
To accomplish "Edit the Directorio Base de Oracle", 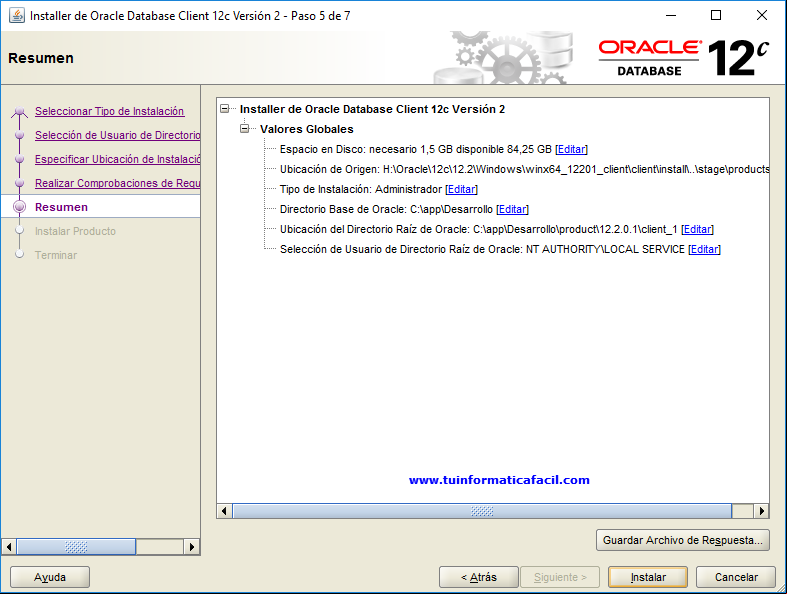I will (x=512, y=209).
